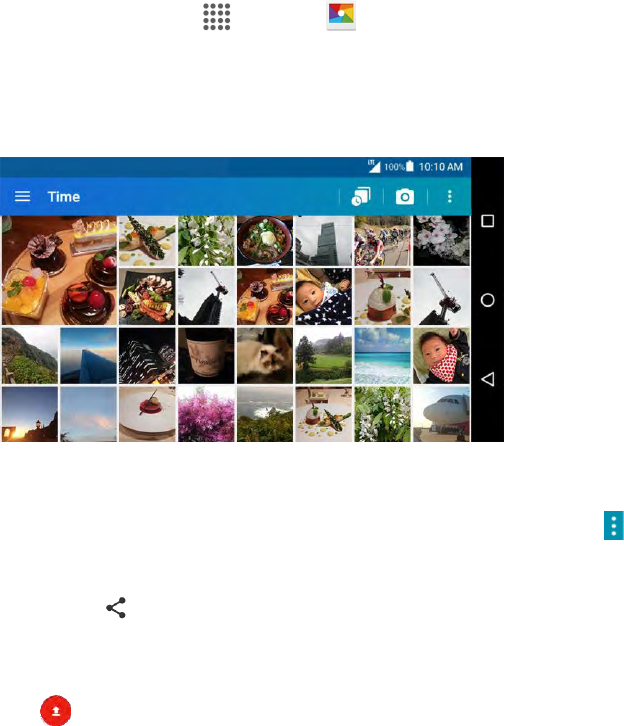
Task: Tap the albums with clock icon
Action: [x=361, y=196]
